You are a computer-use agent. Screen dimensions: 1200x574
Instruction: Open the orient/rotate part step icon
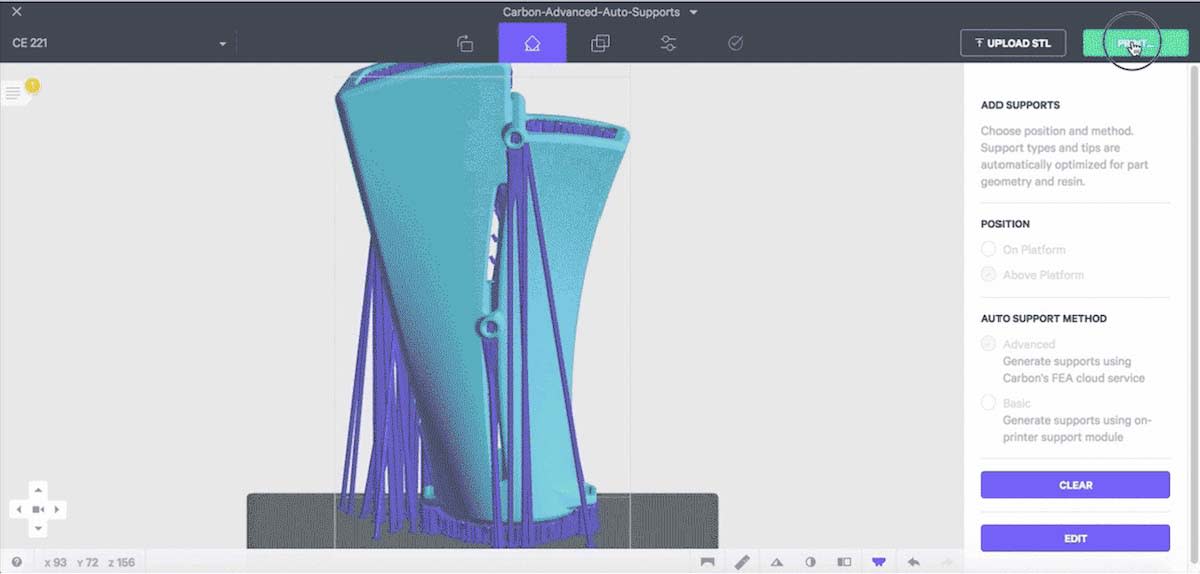tap(465, 43)
